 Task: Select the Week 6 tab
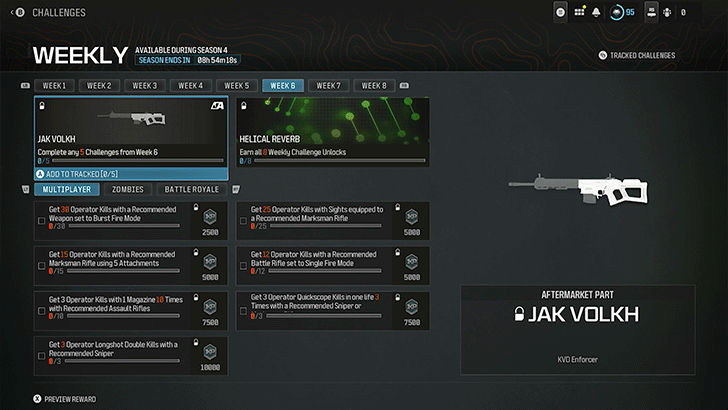click(283, 85)
